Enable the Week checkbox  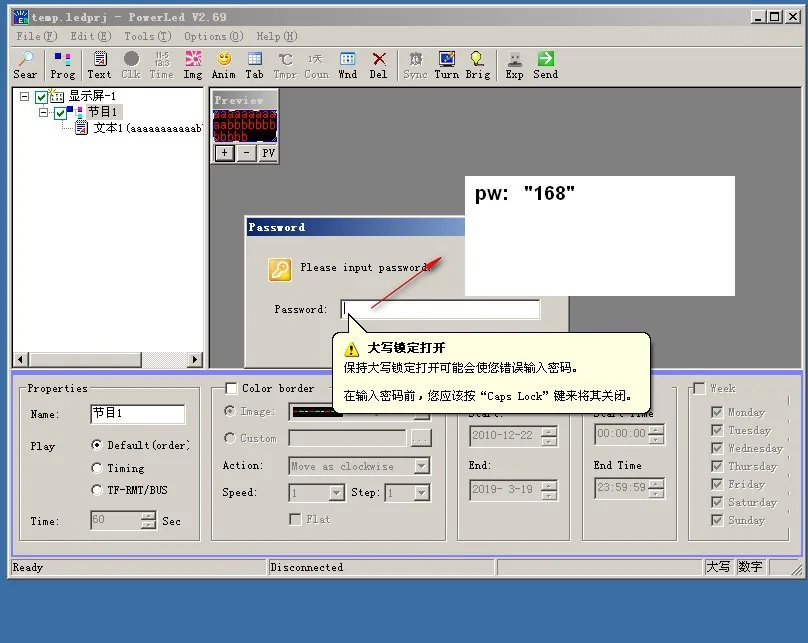coord(699,388)
